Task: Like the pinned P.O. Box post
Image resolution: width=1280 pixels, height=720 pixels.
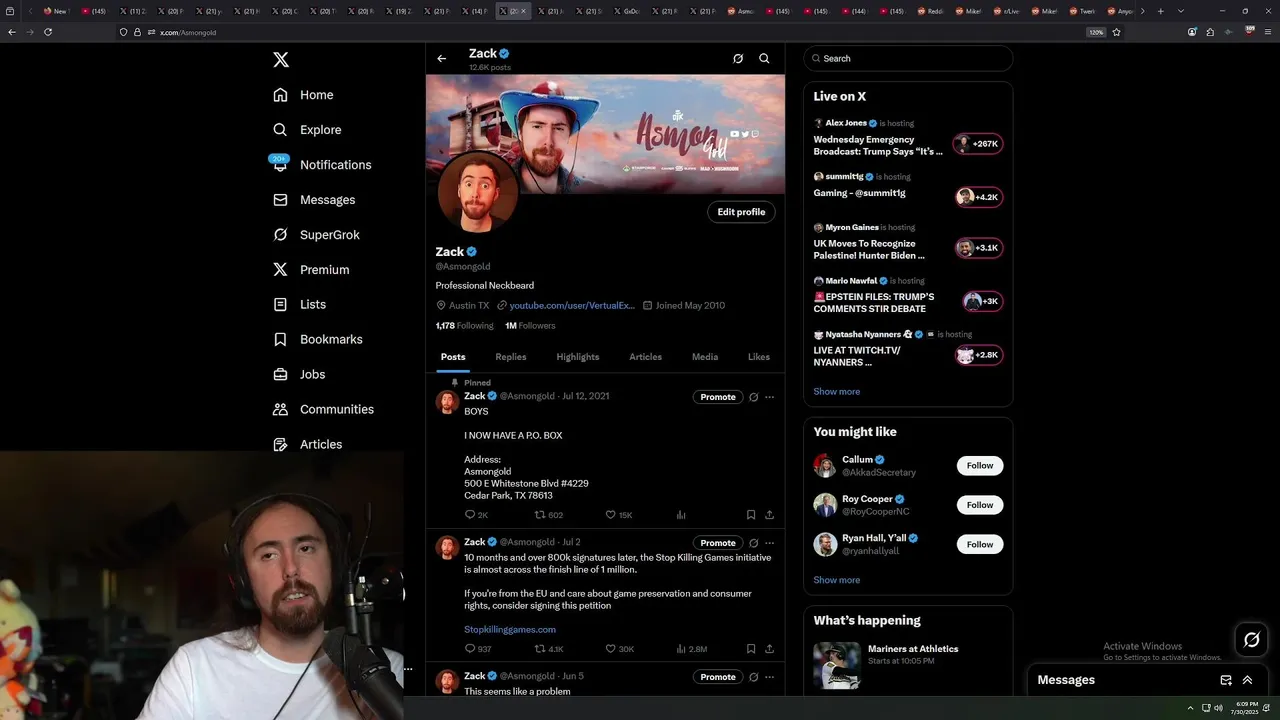Action: point(619,515)
